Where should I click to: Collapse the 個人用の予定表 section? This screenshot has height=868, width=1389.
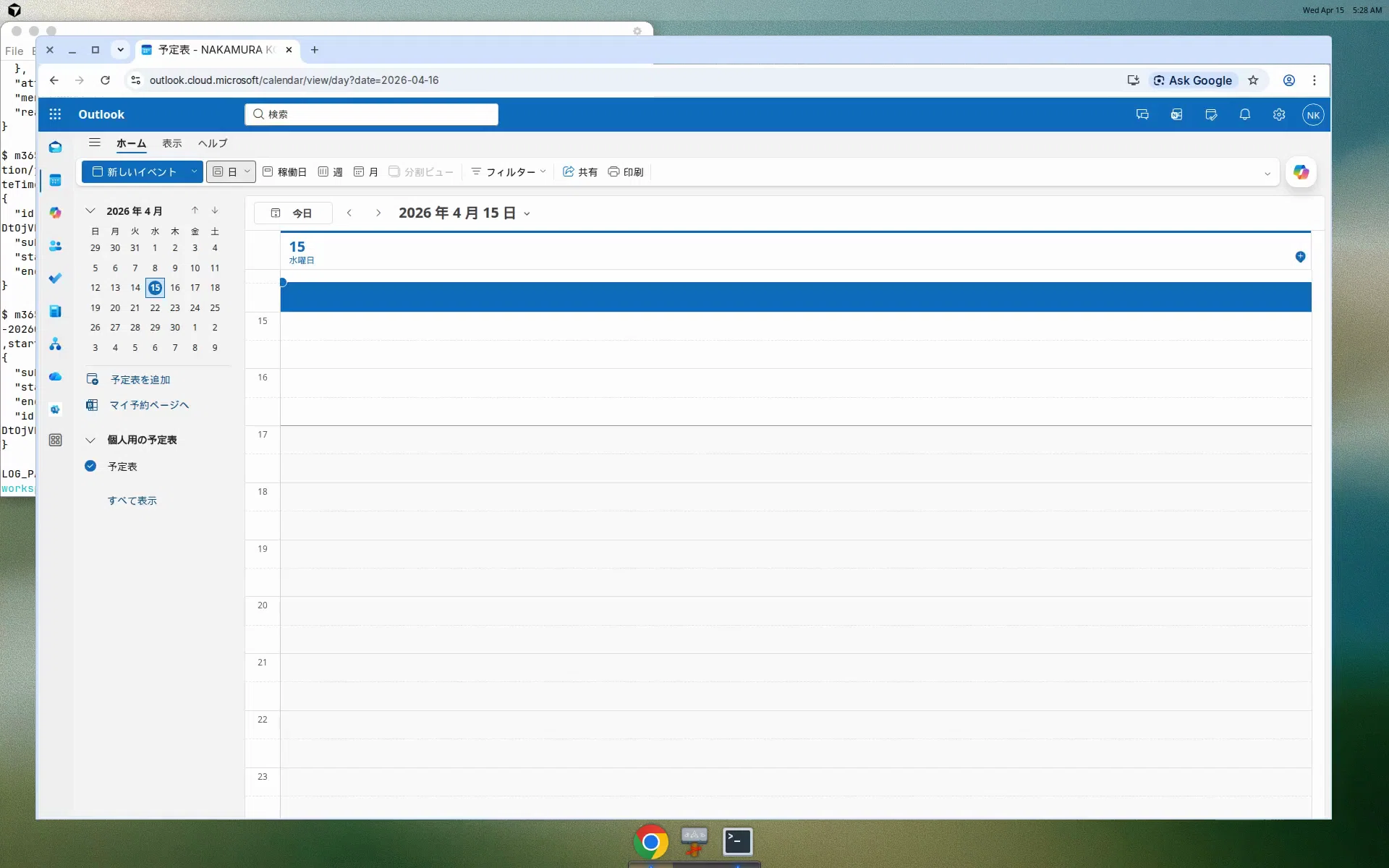pyautogui.click(x=90, y=440)
